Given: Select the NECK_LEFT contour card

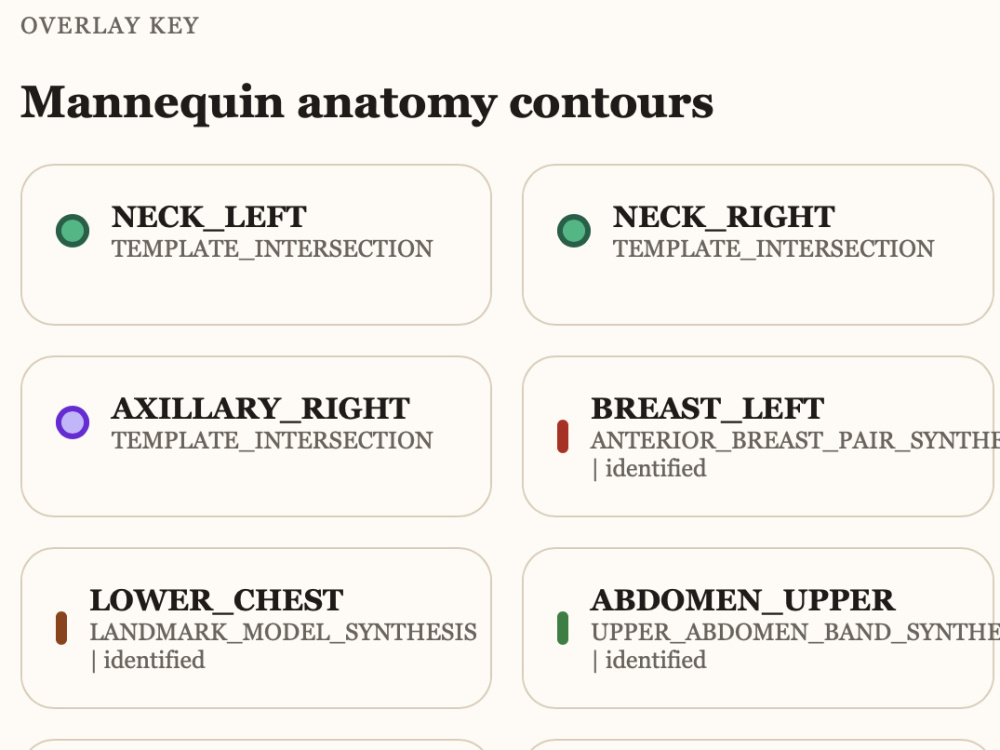Looking at the screenshot, I should (256, 245).
